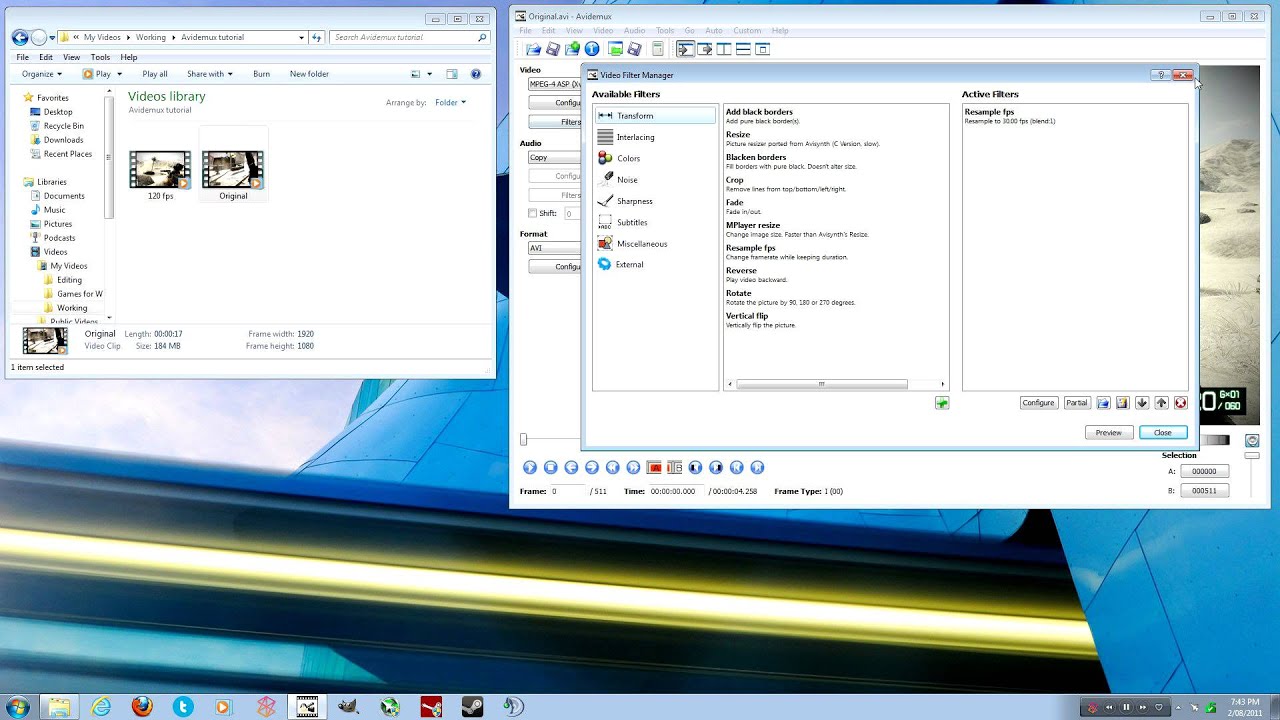Screen dimensions: 1280x720
Task: Close the Video Filter Manager with Close button
Action: [1162, 433]
